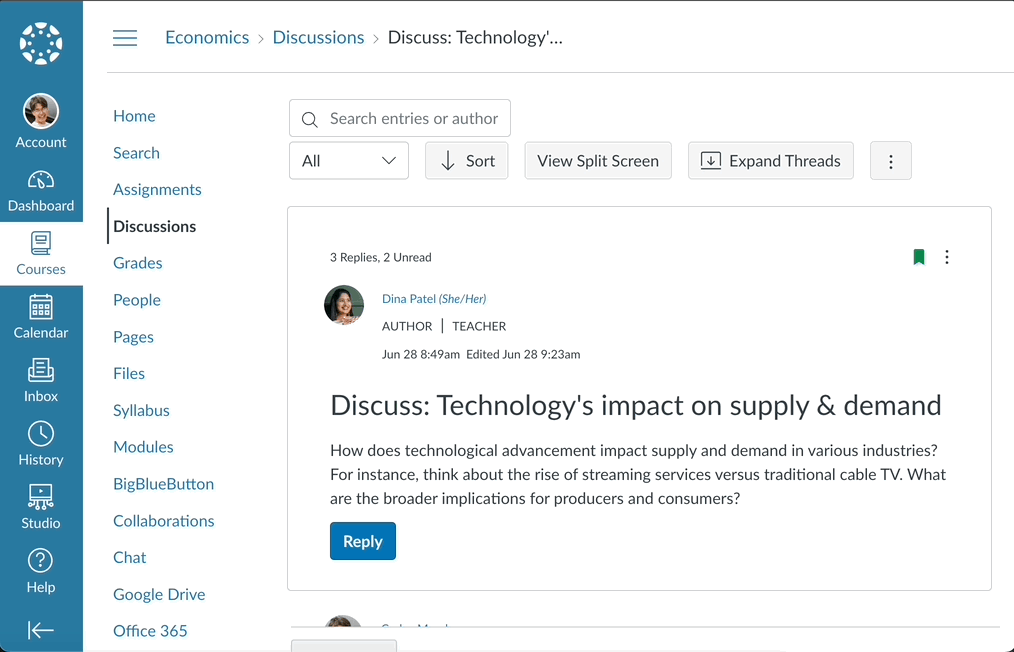Go to Home in course menu

pyautogui.click(x=135, y=116)
